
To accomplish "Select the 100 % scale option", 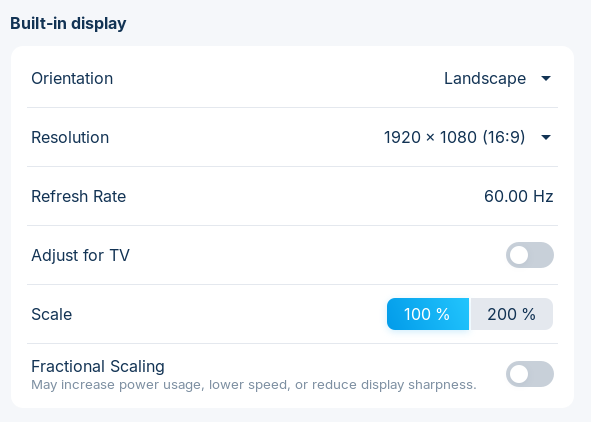I will click(428, 314).
